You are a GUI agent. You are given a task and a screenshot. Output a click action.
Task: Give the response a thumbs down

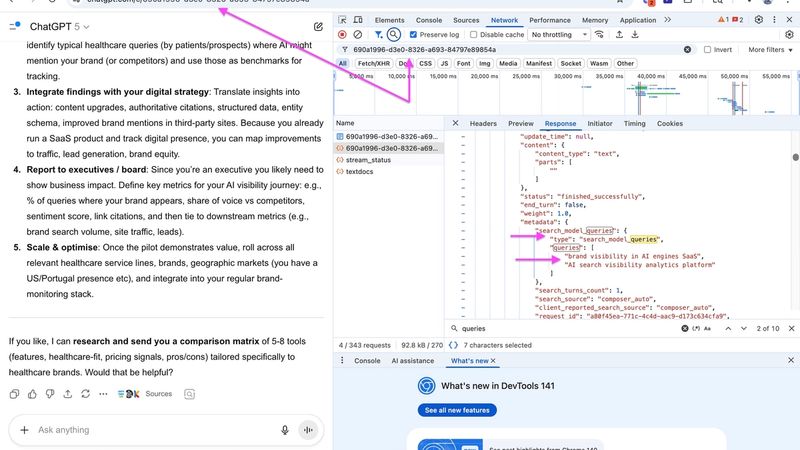50,394
